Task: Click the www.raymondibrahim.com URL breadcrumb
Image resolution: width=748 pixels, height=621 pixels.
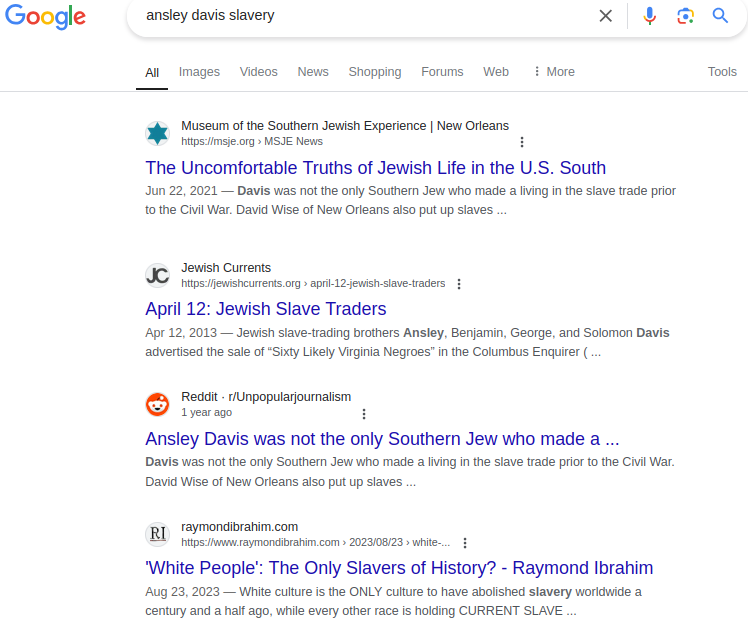Action: coord(315,542)
